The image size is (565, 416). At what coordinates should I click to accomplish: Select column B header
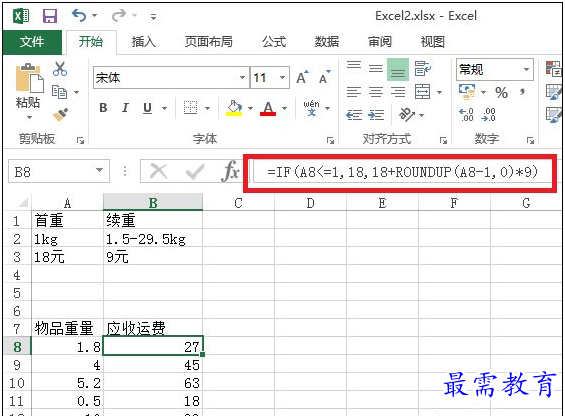point(153,203)
